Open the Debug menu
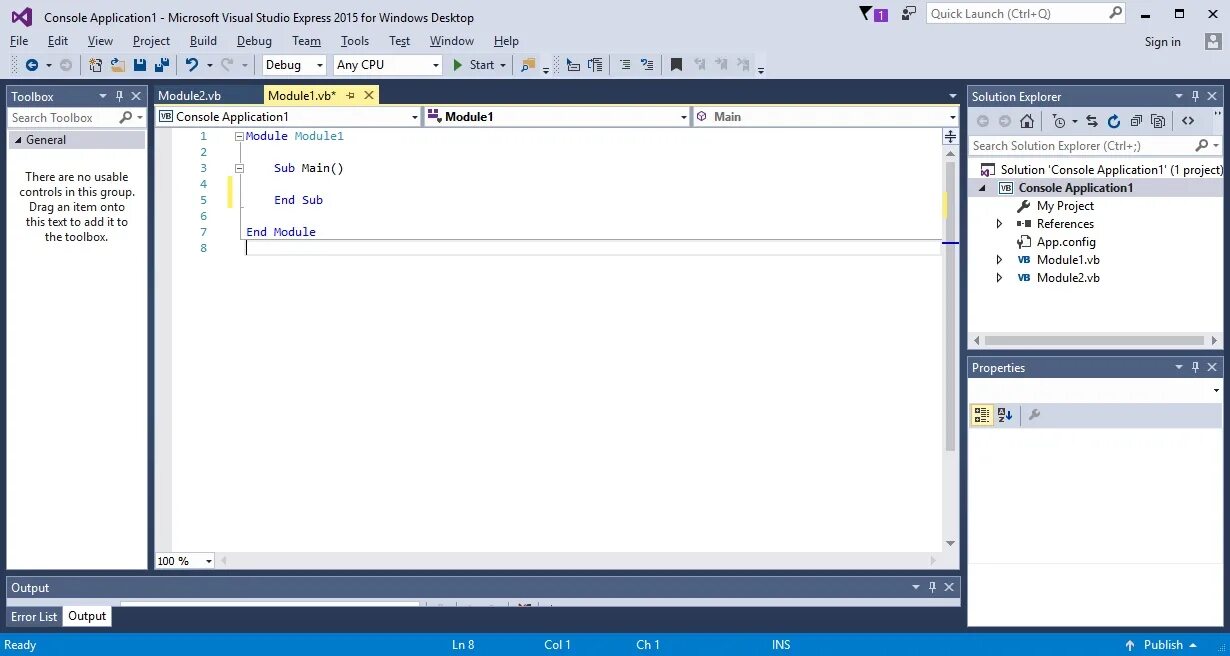The width and height of the screenshot is (1230, 656). point(254,41)
